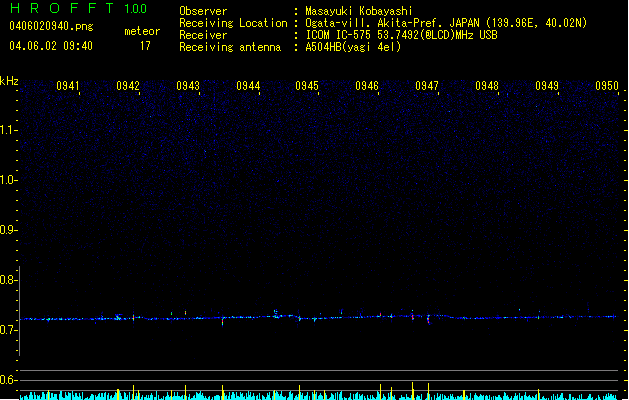This screenshot has height=400, width=629.
Task: Click the meteor count value 17
Action: (x=145, y=46)
